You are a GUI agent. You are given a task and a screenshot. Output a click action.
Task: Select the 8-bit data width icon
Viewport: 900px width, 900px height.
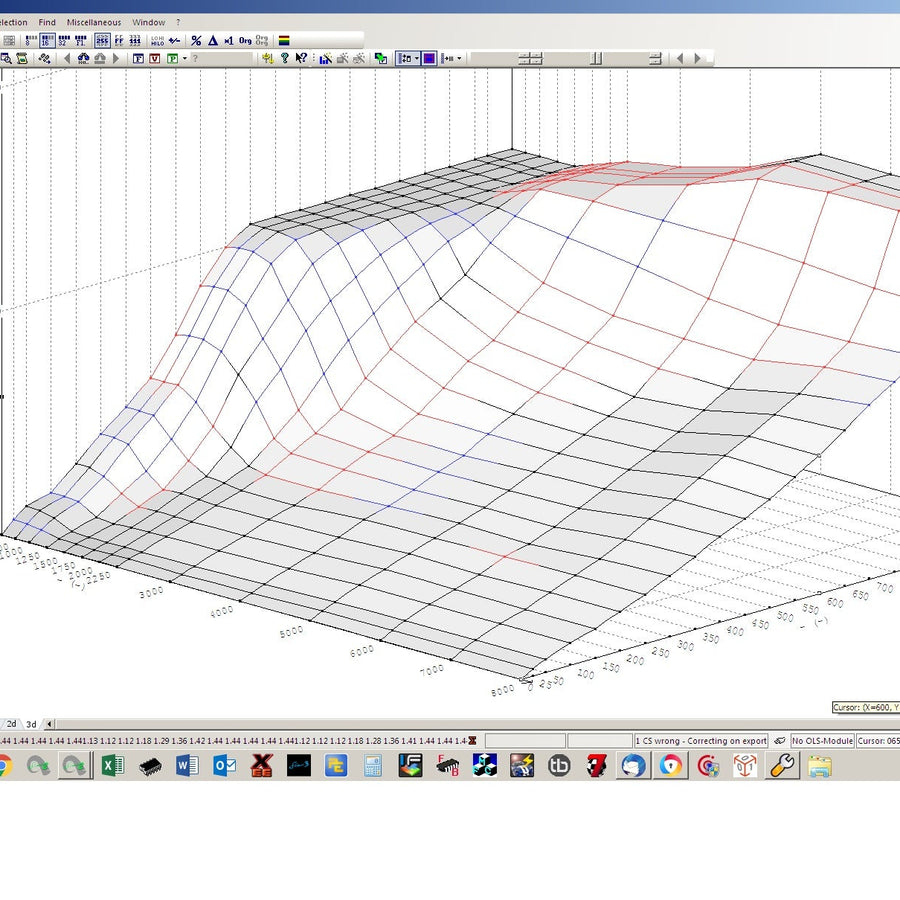31,41
